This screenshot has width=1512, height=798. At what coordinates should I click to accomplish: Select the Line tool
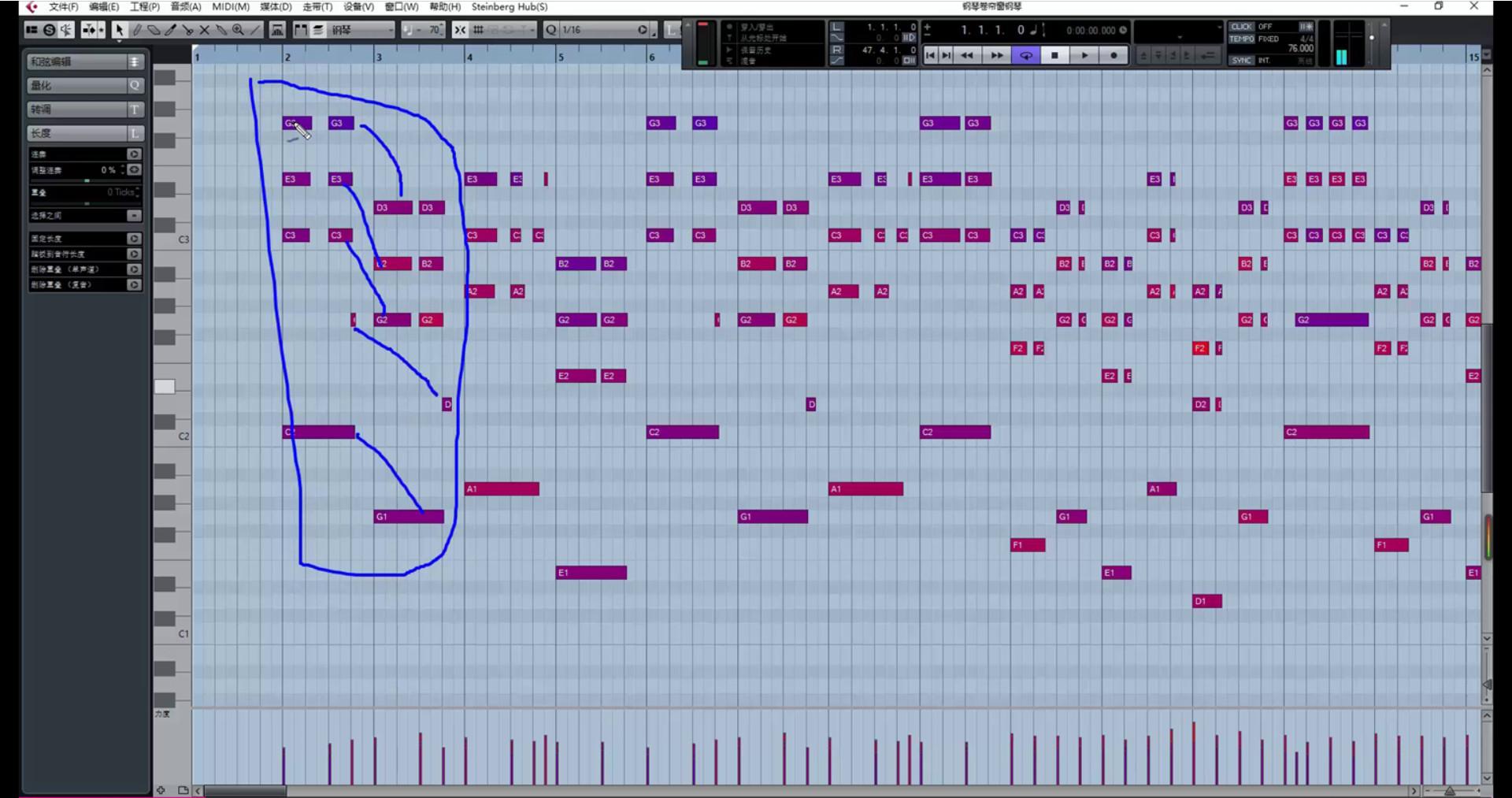(x=255, y=30)
